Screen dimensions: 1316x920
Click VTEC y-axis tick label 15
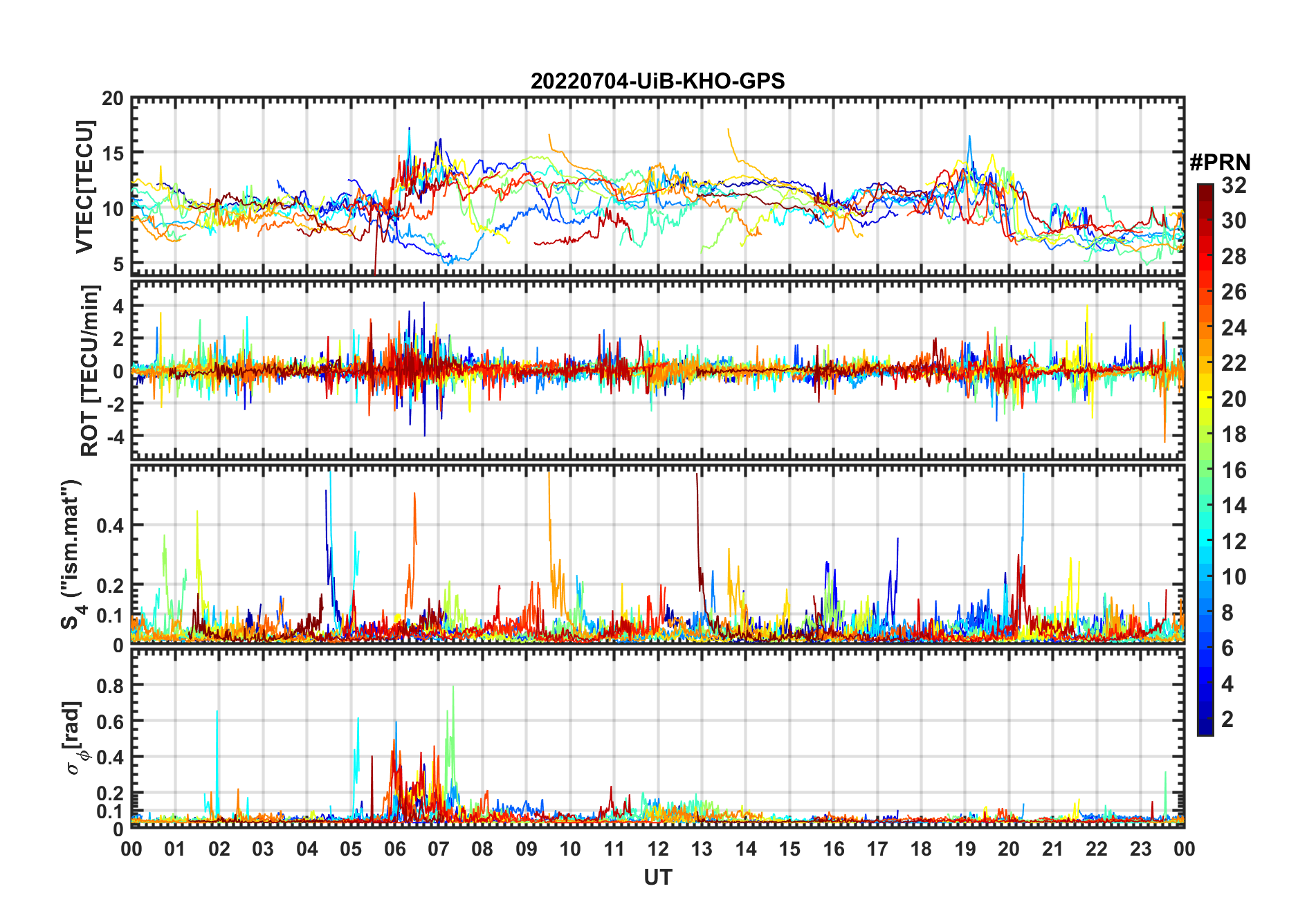pyautogui.click(x=113, y=154)
